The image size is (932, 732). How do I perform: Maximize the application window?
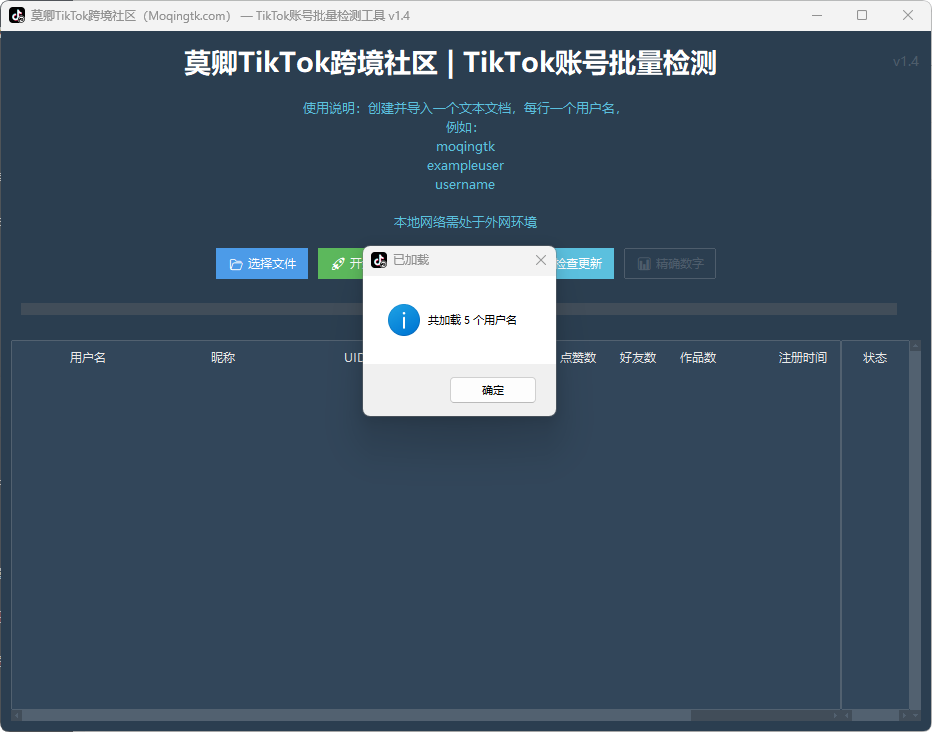[x=862, y=16]
